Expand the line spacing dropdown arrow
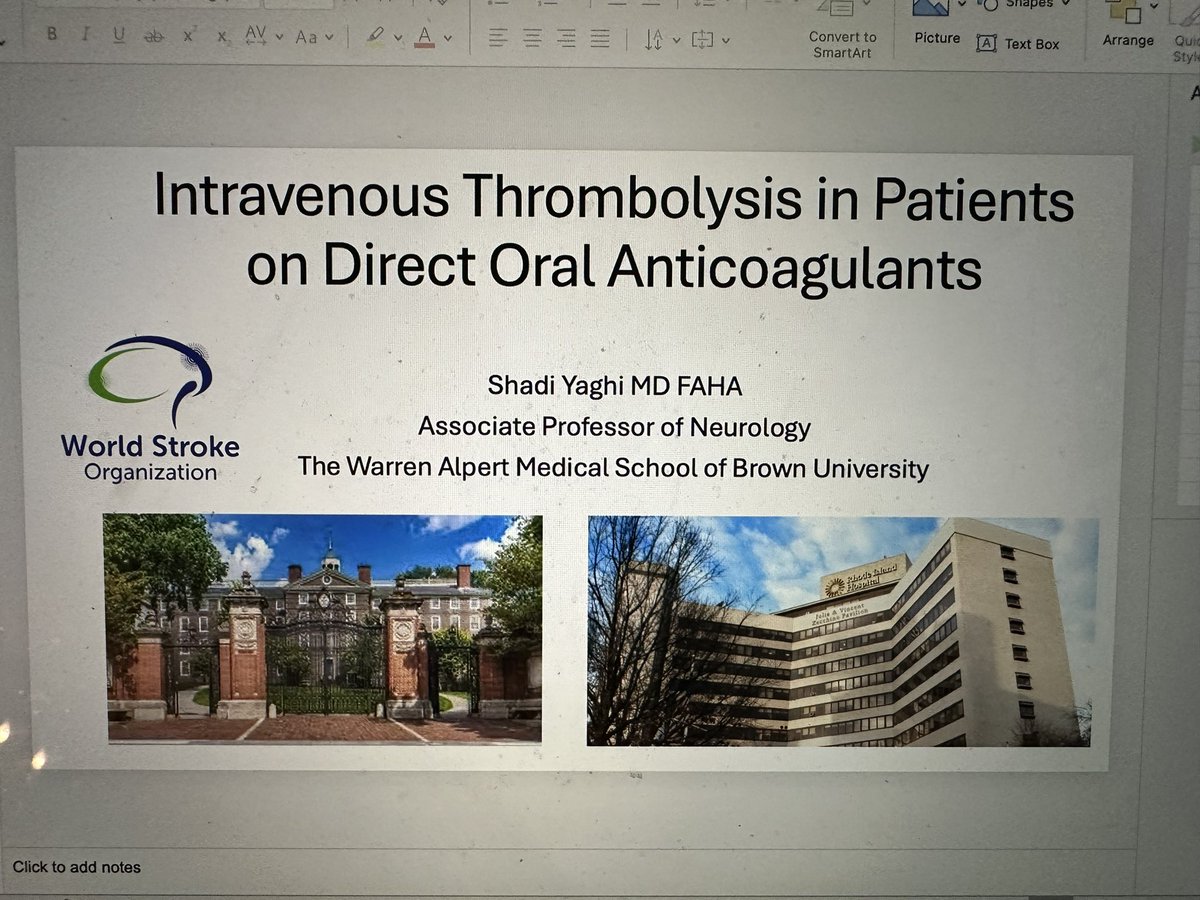 [x=677, y=41]
